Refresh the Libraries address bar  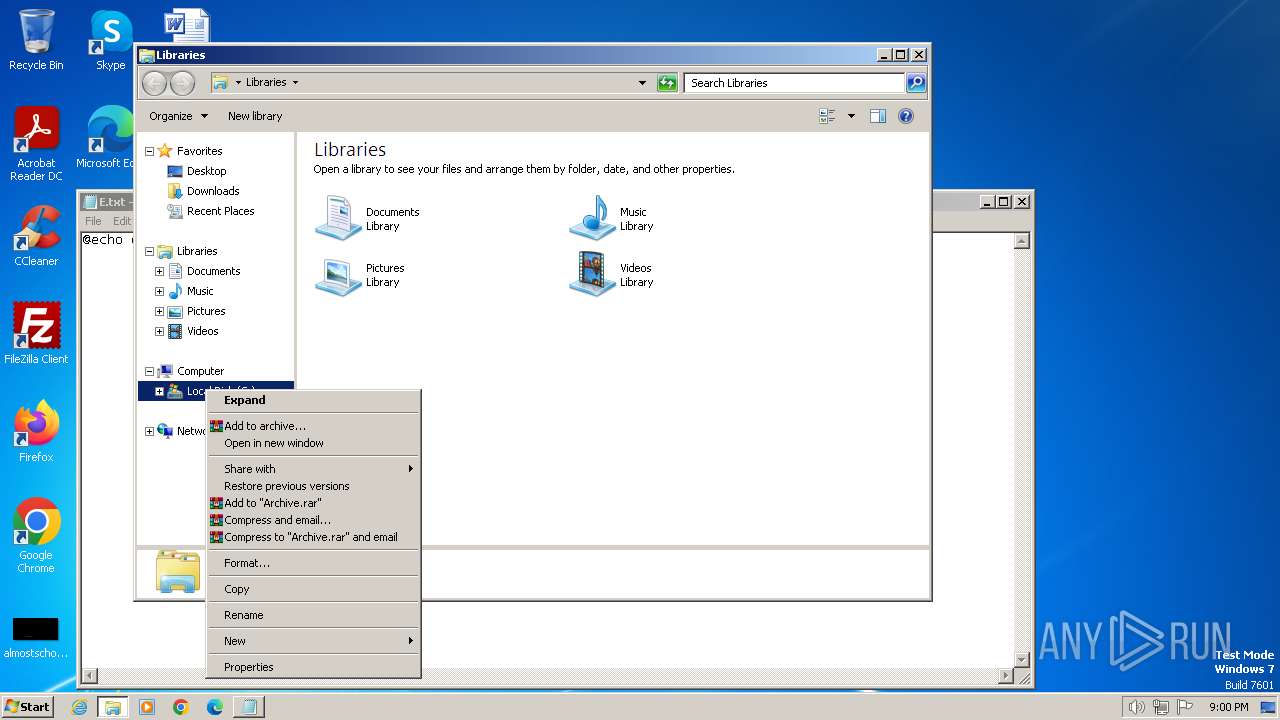667,83
